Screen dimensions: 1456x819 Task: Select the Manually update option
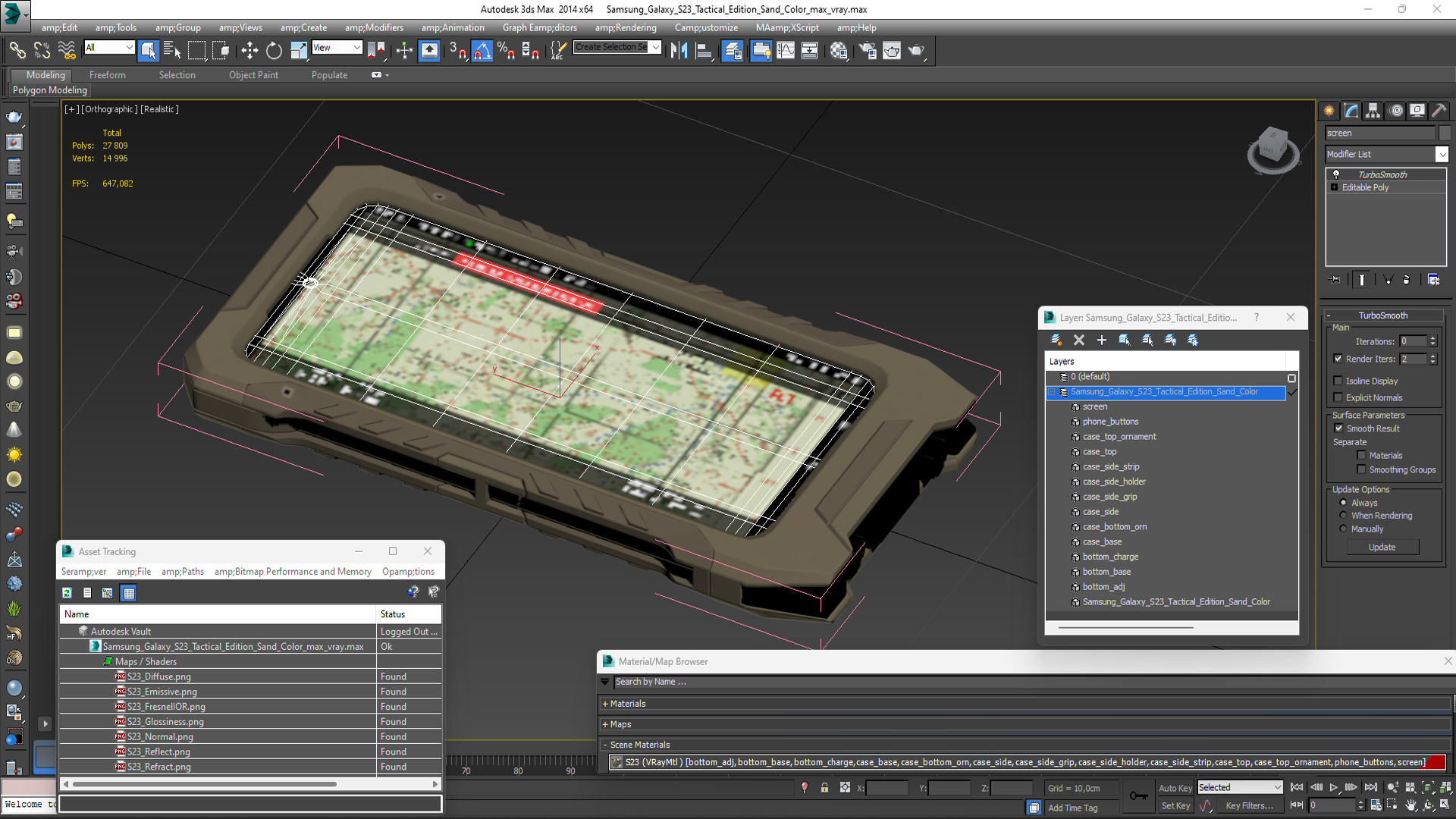1343,529
